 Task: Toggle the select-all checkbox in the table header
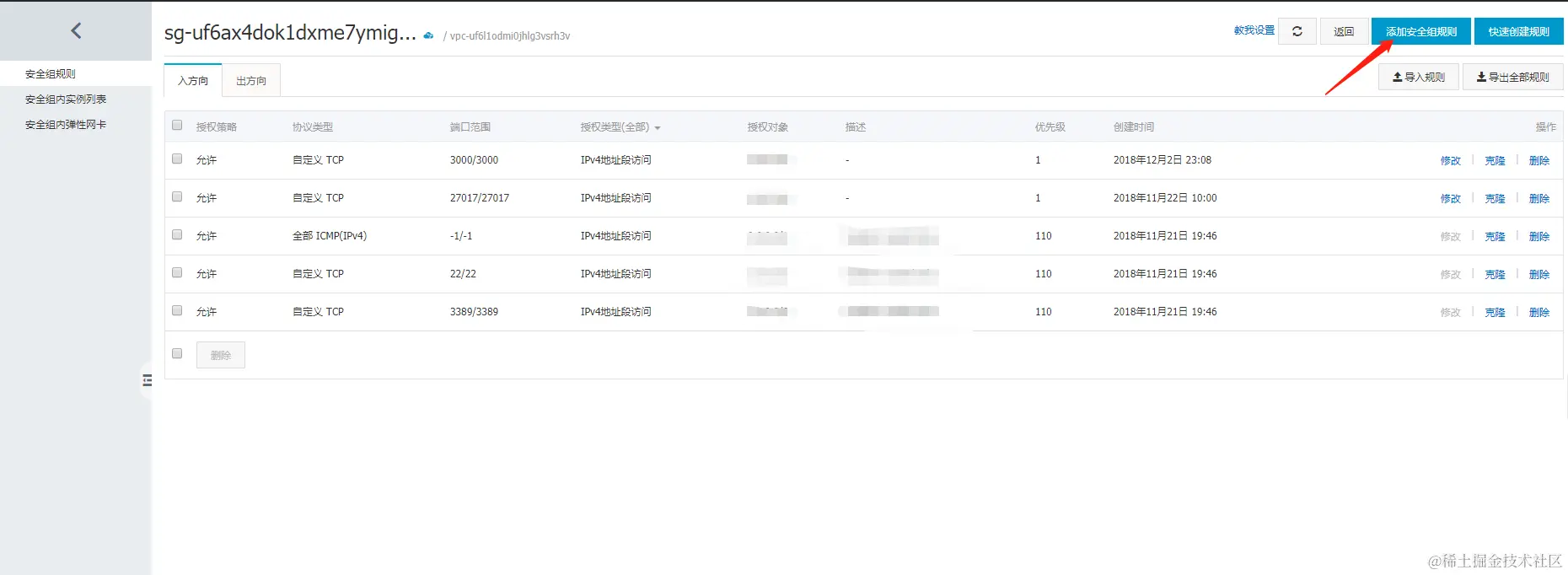(177, 126)
